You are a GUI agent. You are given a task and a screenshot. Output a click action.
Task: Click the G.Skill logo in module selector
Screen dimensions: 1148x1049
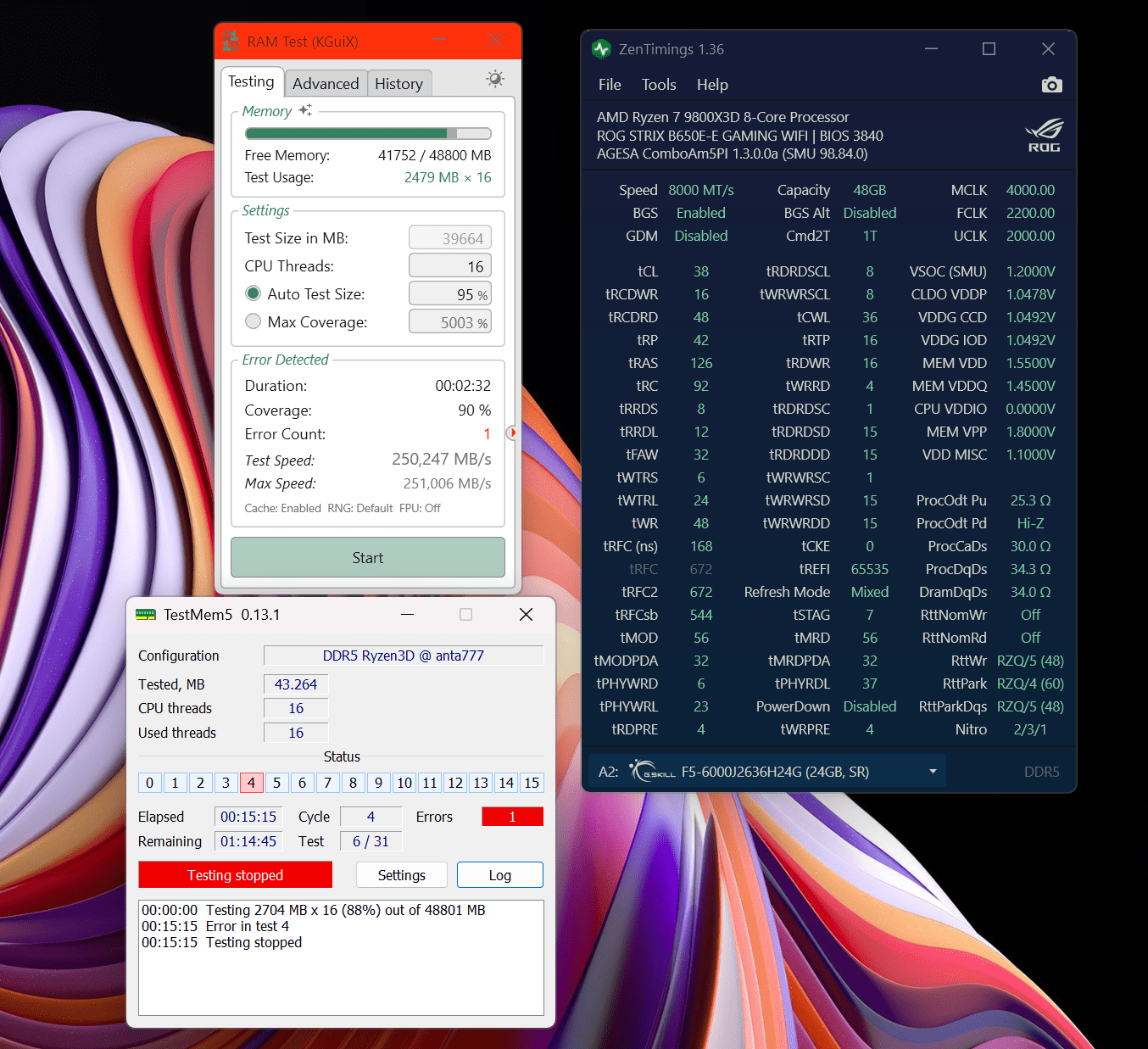tap(652, 771)
